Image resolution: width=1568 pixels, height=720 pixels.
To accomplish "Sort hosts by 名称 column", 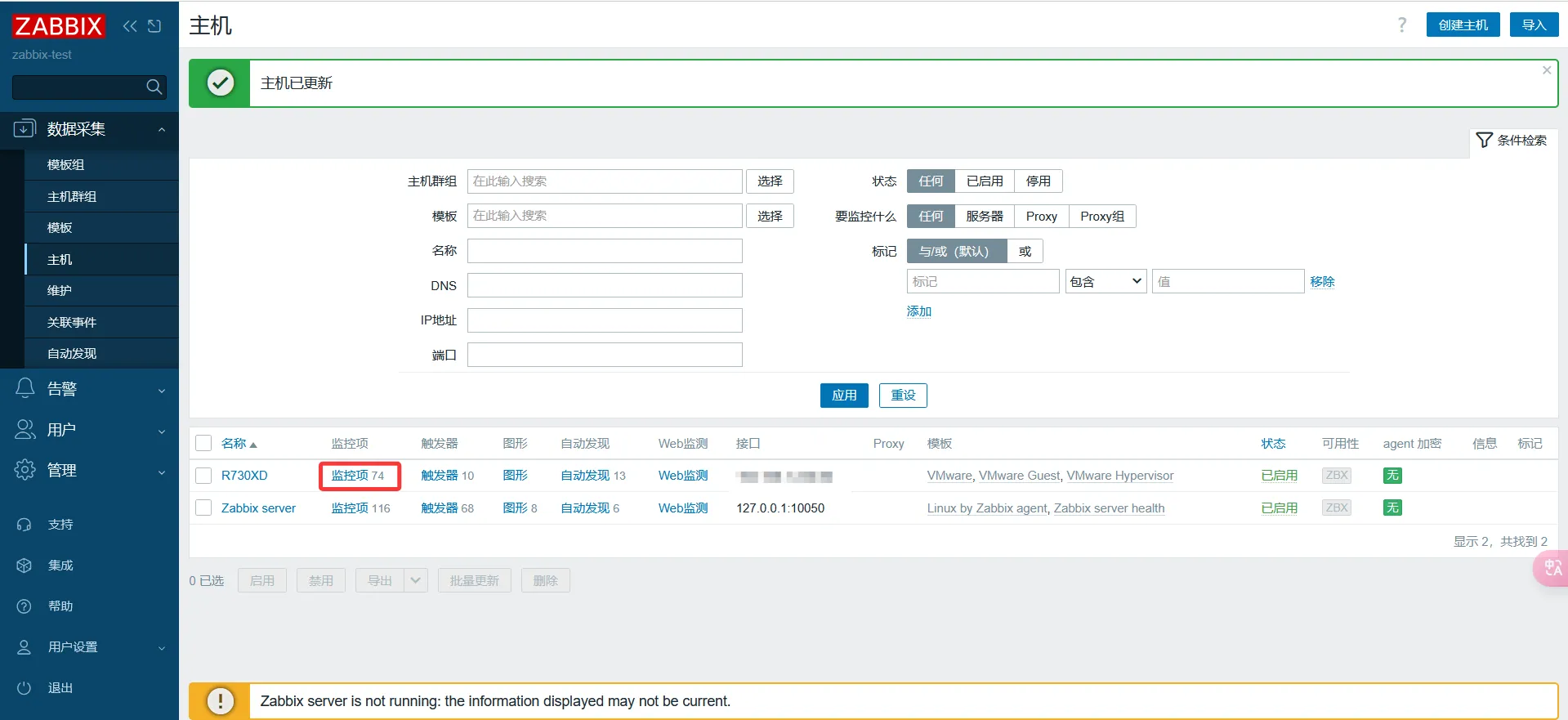I will pos(239,444).
